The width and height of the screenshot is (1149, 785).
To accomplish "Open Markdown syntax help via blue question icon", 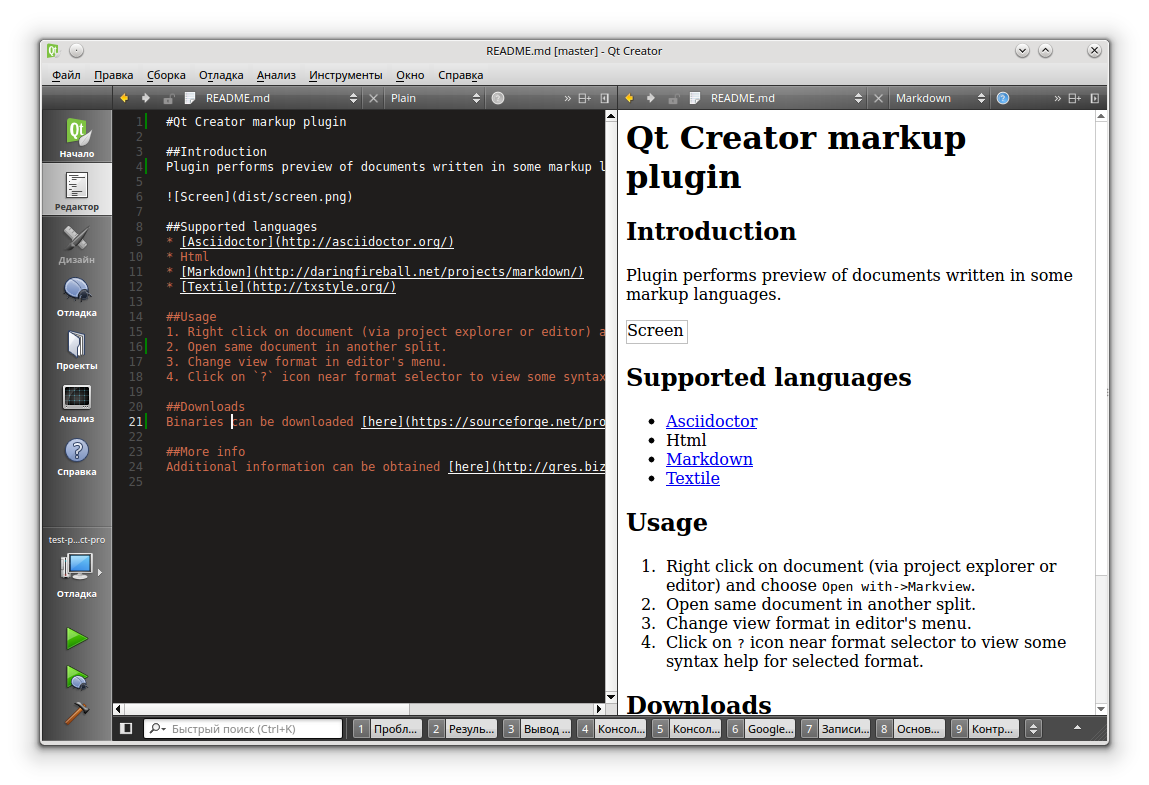I will coord(1002,98).
